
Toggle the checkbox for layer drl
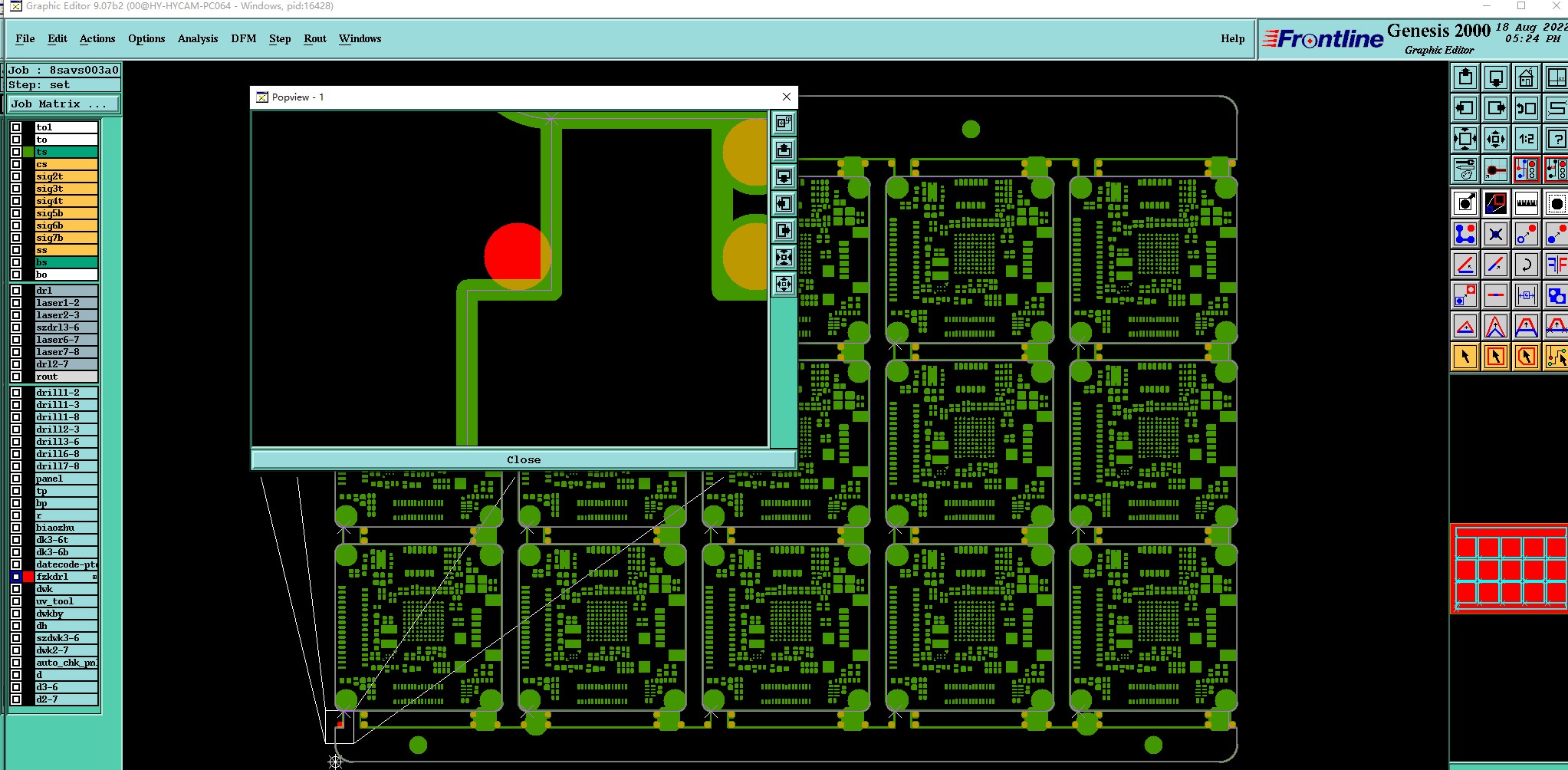(x=16, y=291)
